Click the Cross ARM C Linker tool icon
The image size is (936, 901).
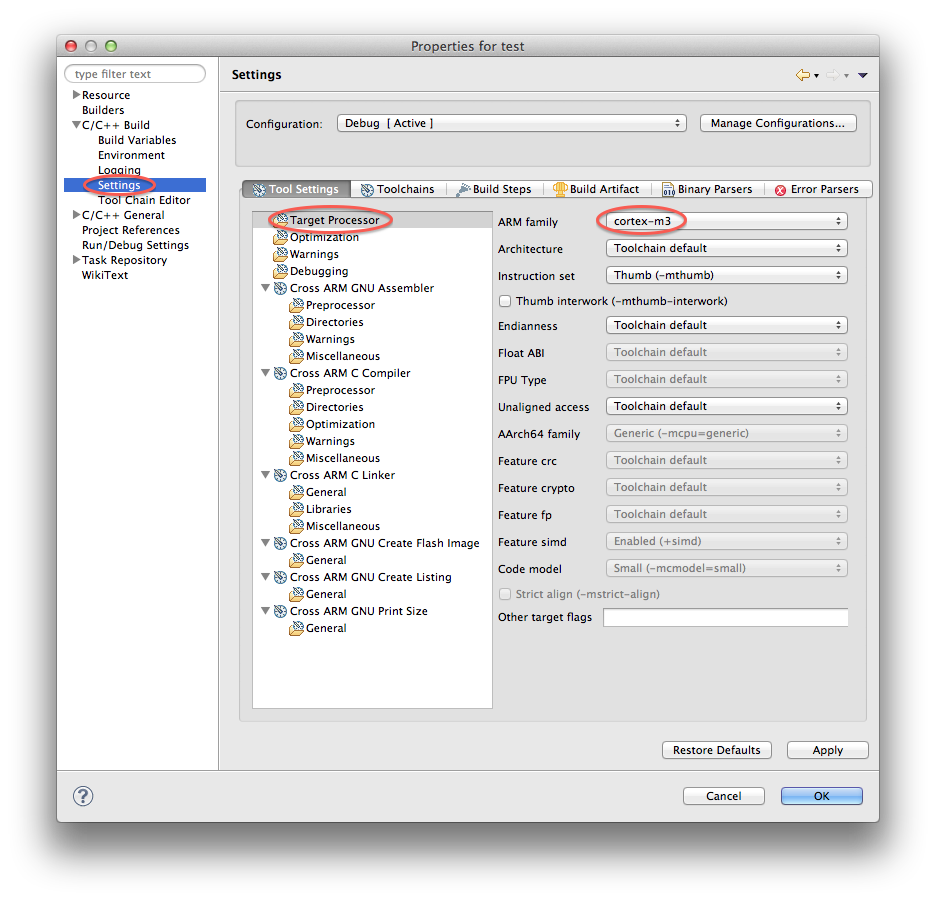point(281,475)
